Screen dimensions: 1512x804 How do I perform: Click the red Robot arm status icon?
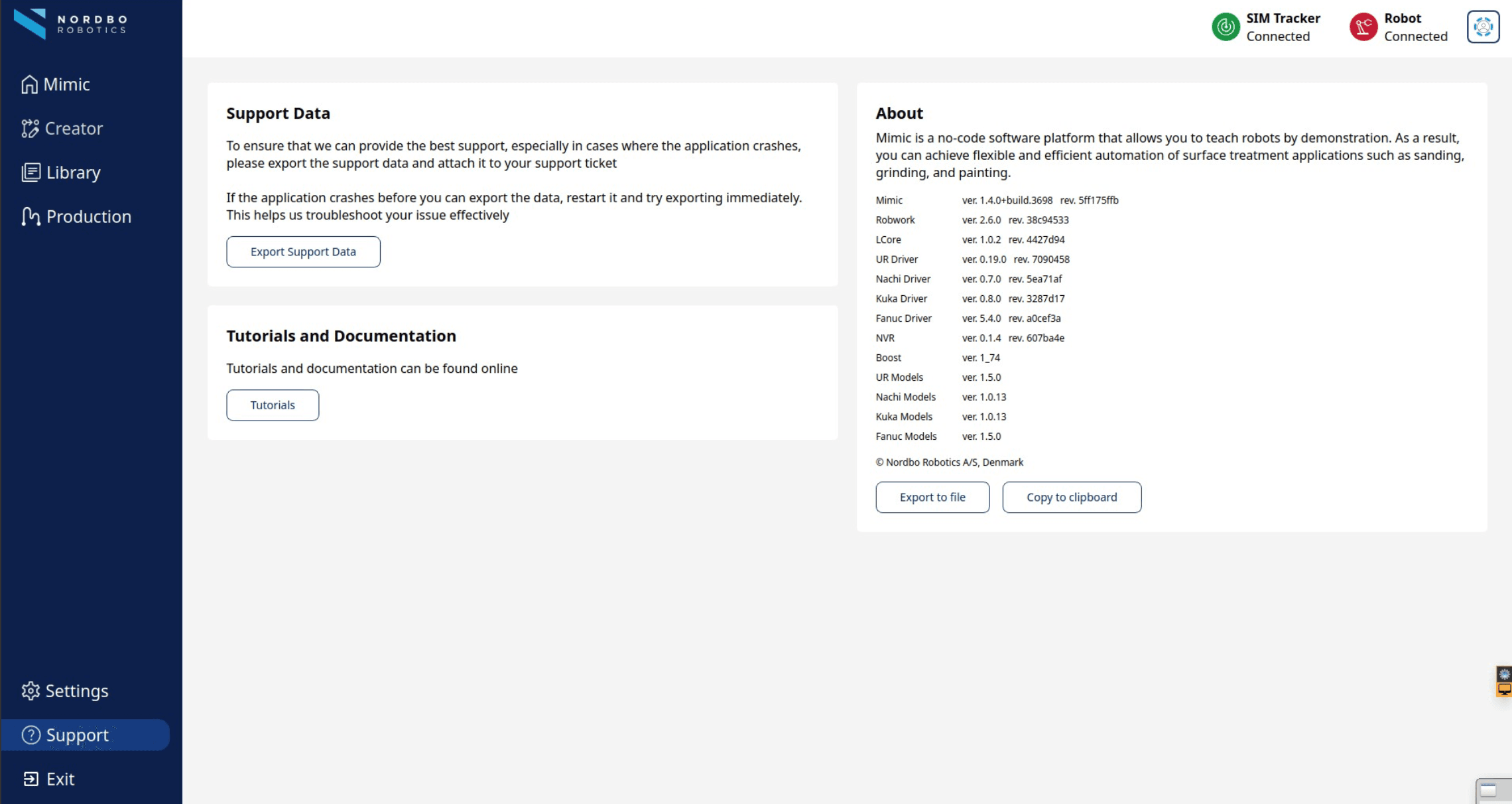pyautogui.click(x=1363, y=27)
